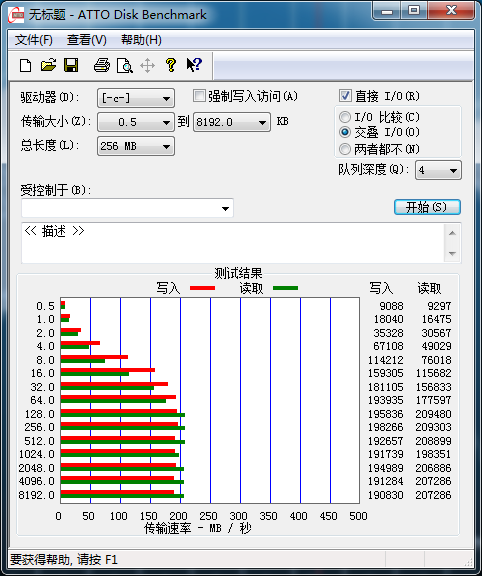Click the 1024.0 transfer size row label

click(x=36, y=454)
